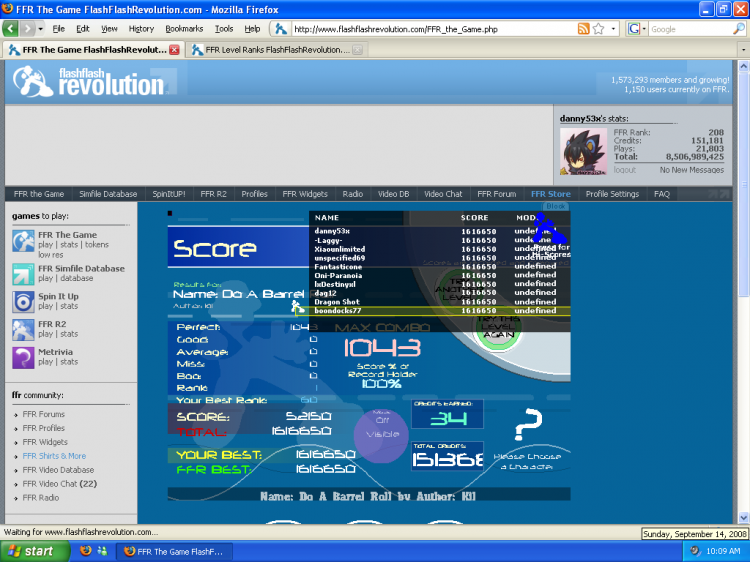Open the Help menu
This screenshot has height=562, width=750.
click(252, 29)
